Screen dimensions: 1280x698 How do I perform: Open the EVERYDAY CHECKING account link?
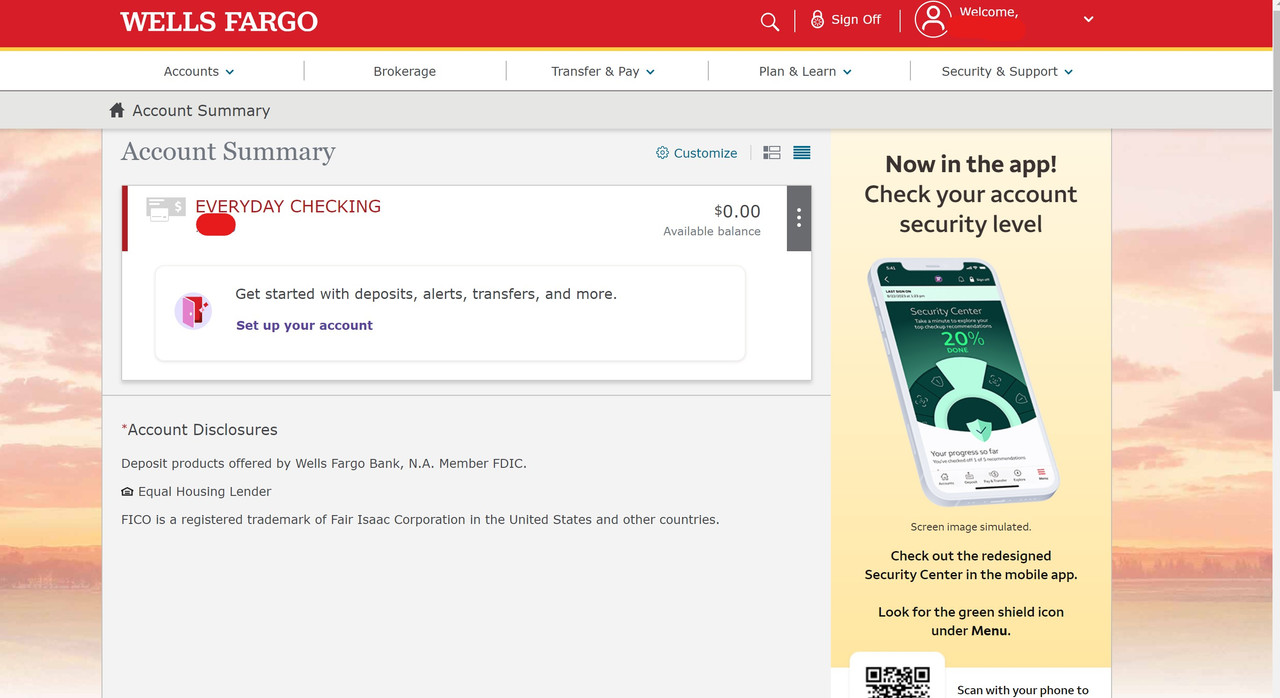tap(288, 206)
